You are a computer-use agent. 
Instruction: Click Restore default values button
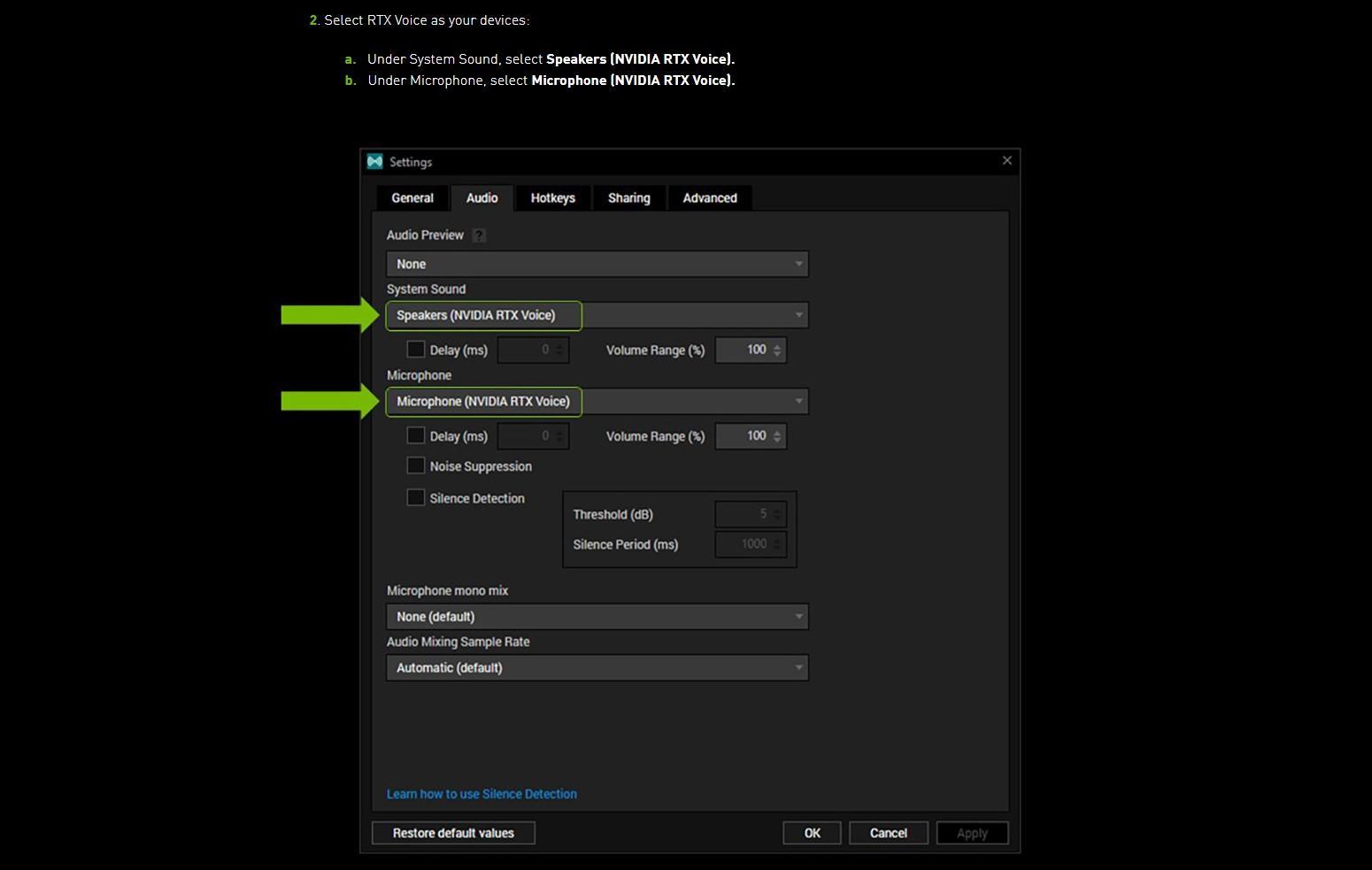[453, 833]
